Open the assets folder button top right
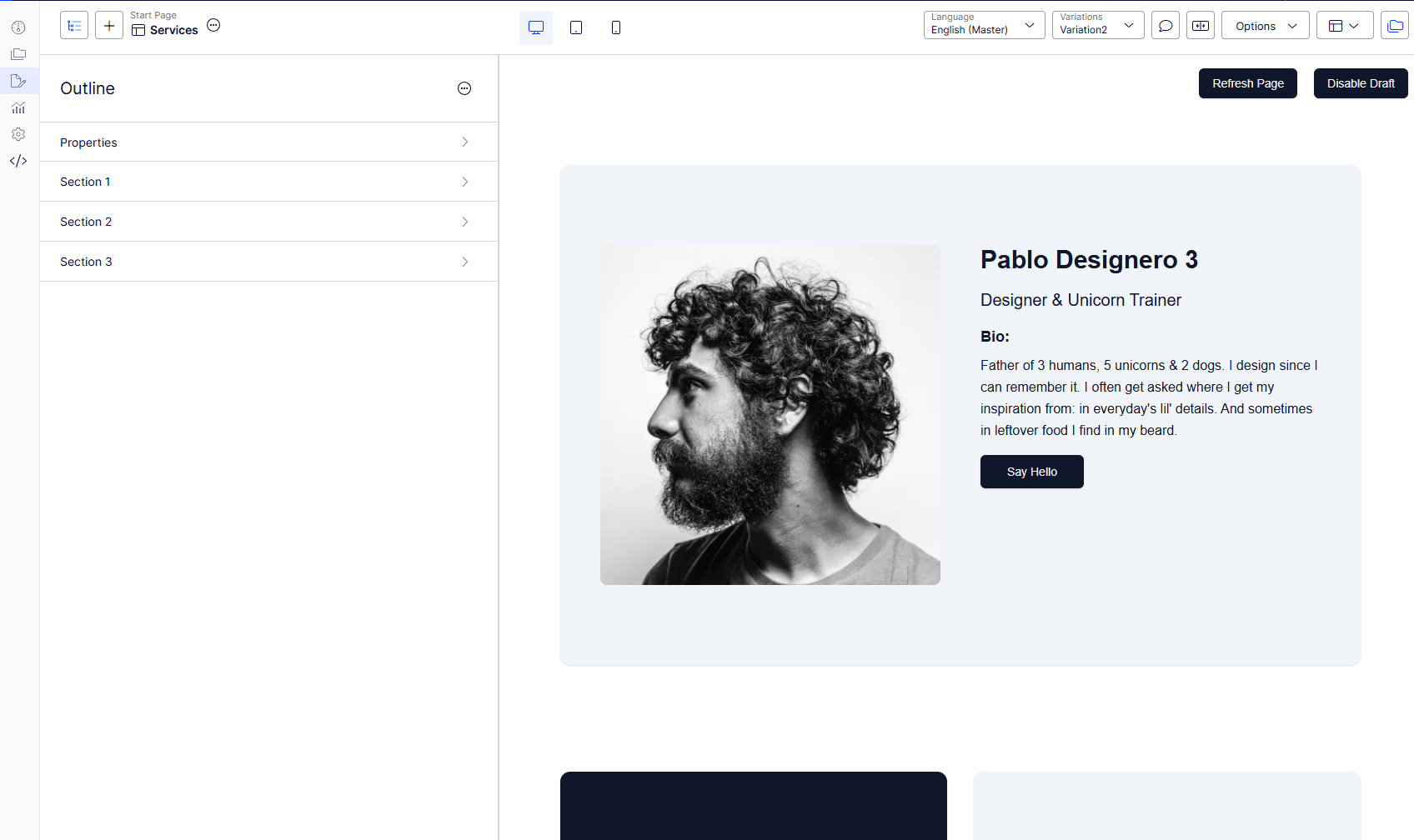The height and width of the screenshot is (840, 1414). pos(1395,25)
